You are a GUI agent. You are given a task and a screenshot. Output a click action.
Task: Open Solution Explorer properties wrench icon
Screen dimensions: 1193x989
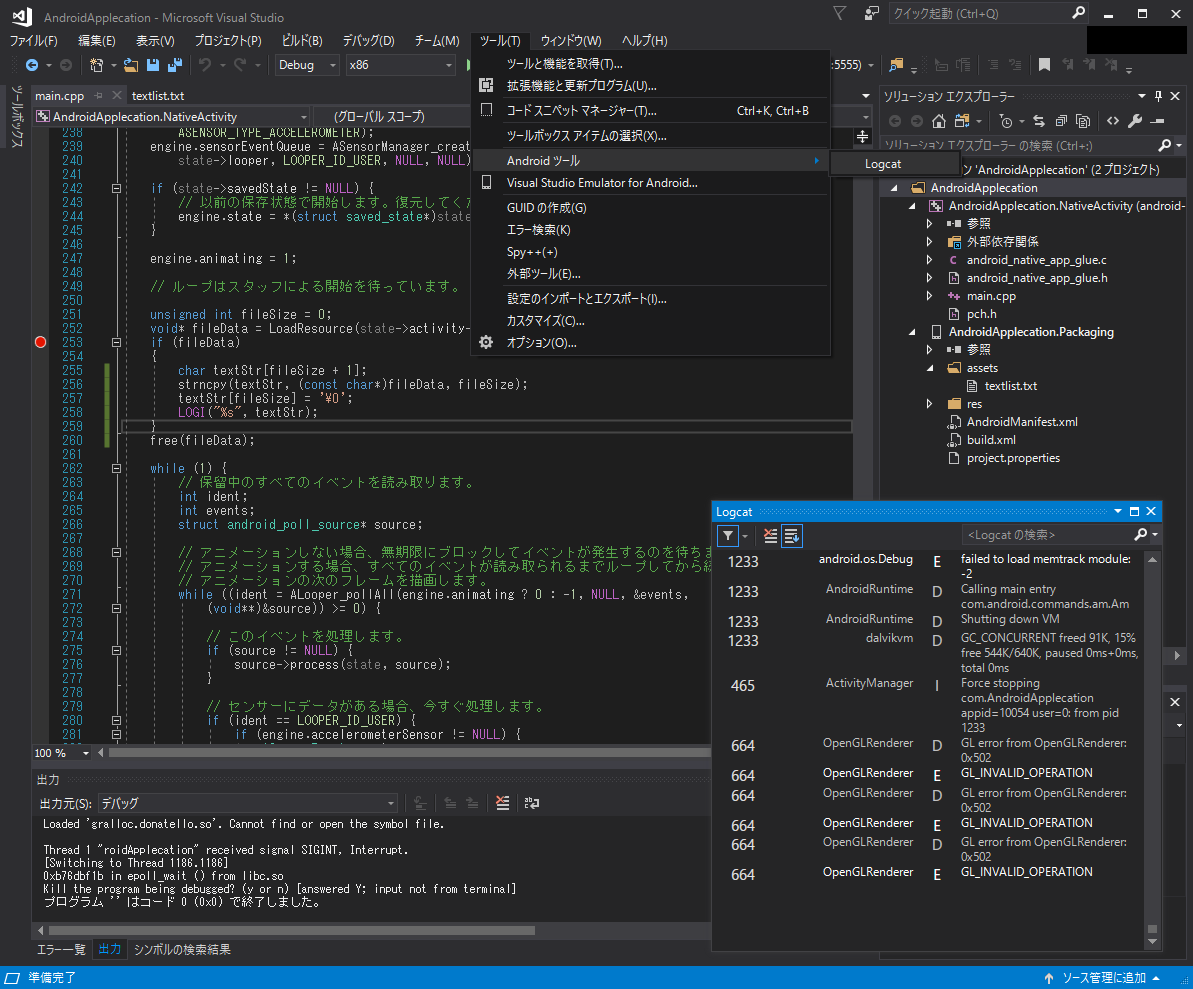[1134, 121]
